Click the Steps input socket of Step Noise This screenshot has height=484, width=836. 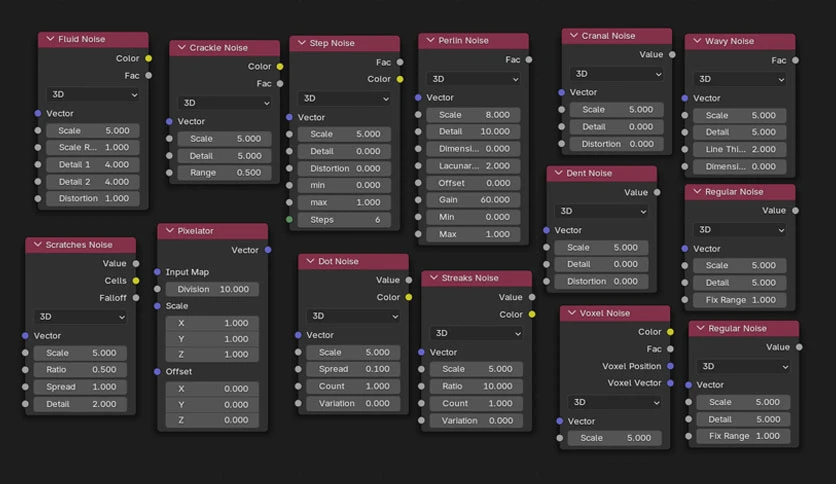pos(289,219)
